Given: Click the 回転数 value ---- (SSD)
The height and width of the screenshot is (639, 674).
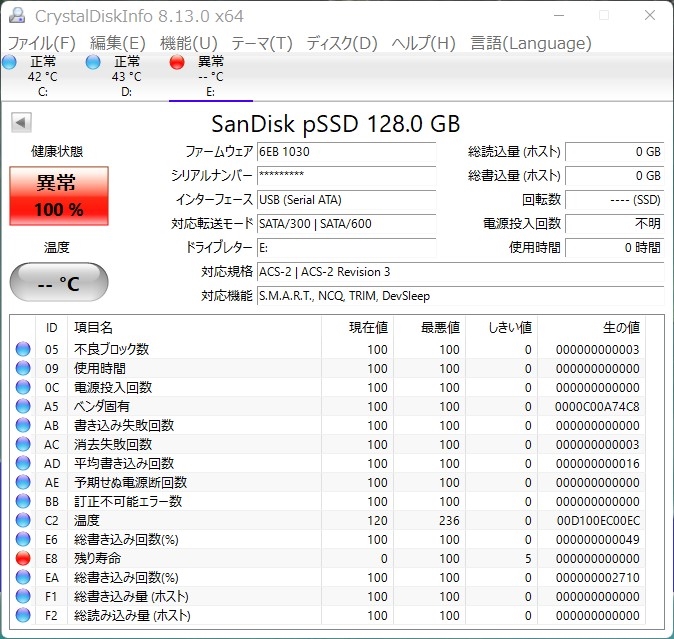Looking at the screenshot, I should (x=615, y=200).
